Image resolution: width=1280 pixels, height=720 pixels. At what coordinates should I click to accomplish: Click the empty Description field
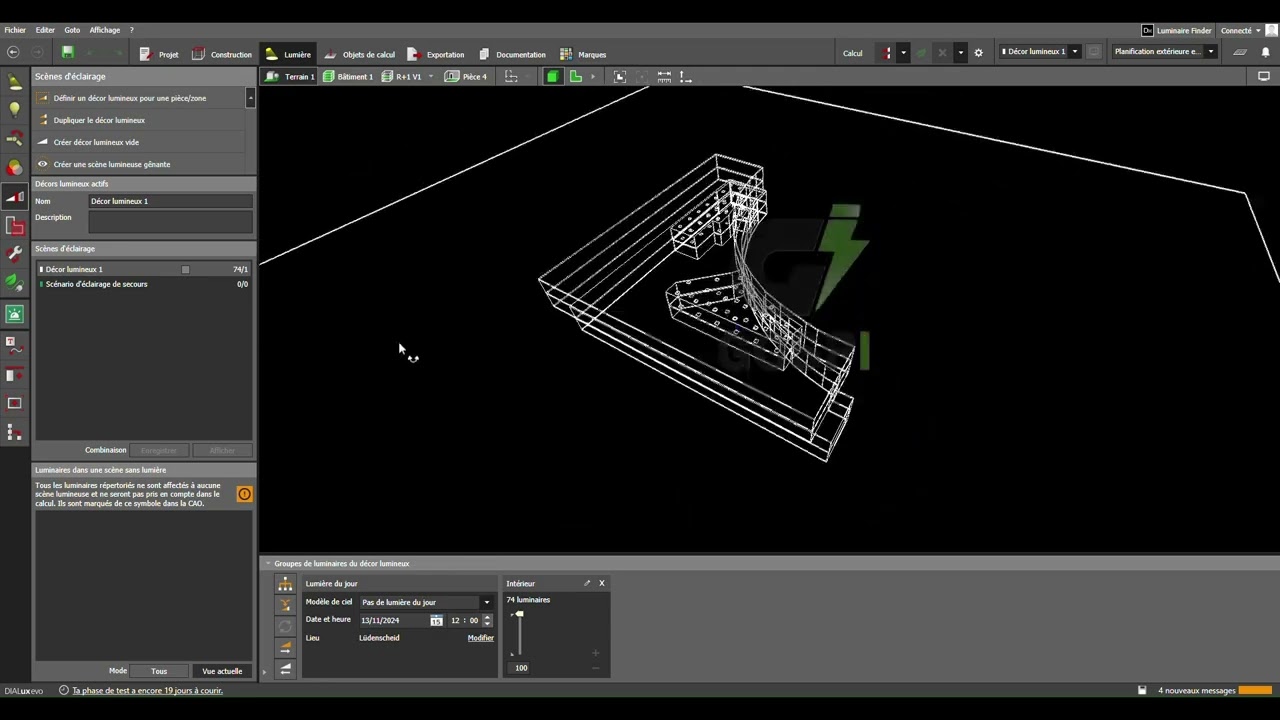170,221
